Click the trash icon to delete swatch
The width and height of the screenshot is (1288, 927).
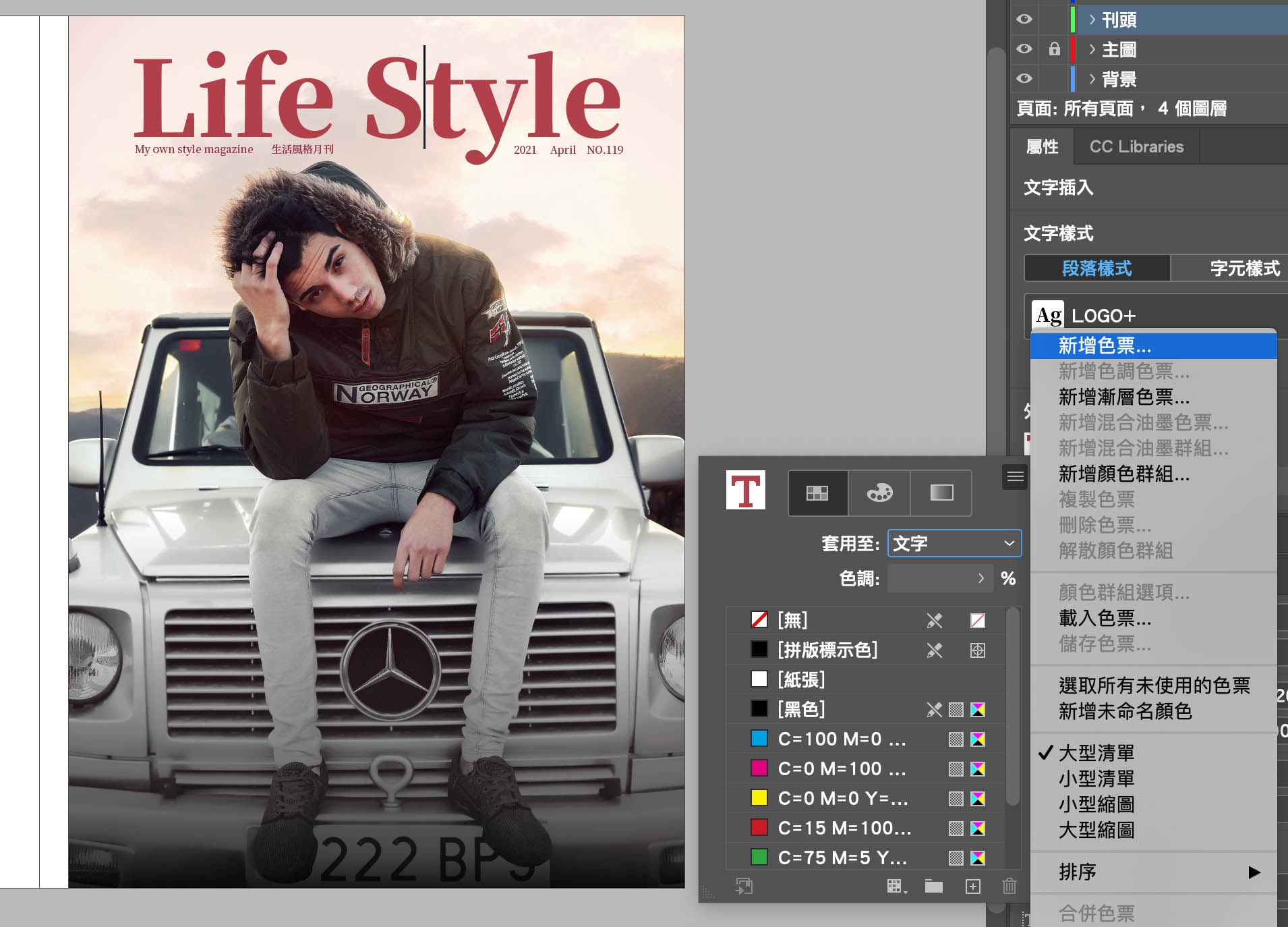point(1009,886)
